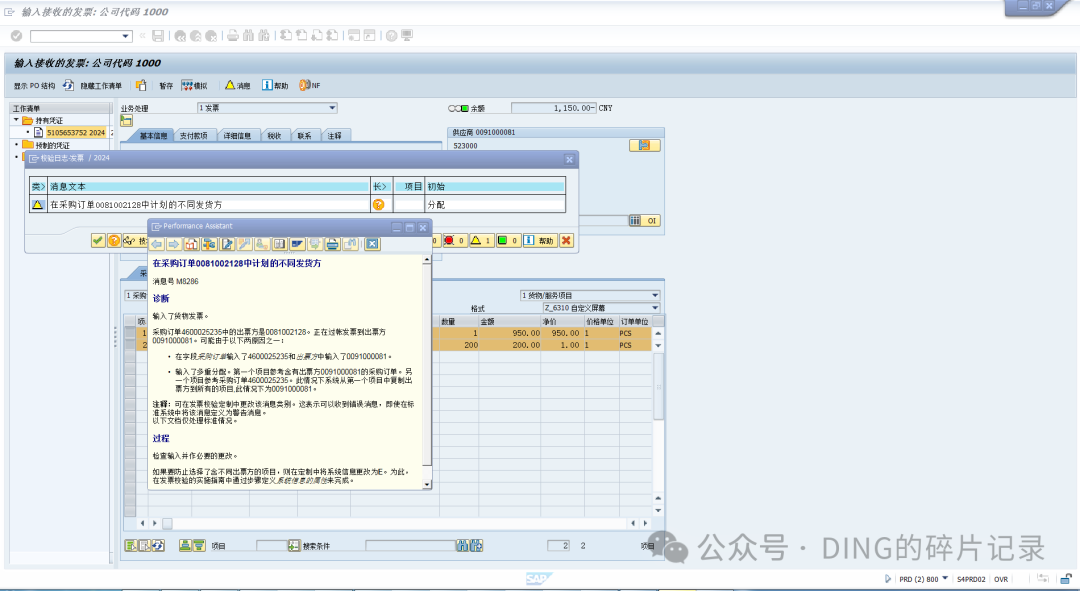The width and height of the screenshot is (1080, 591).
Task: Click 帮助 button in the message log dialog
Action: (539, 240)
